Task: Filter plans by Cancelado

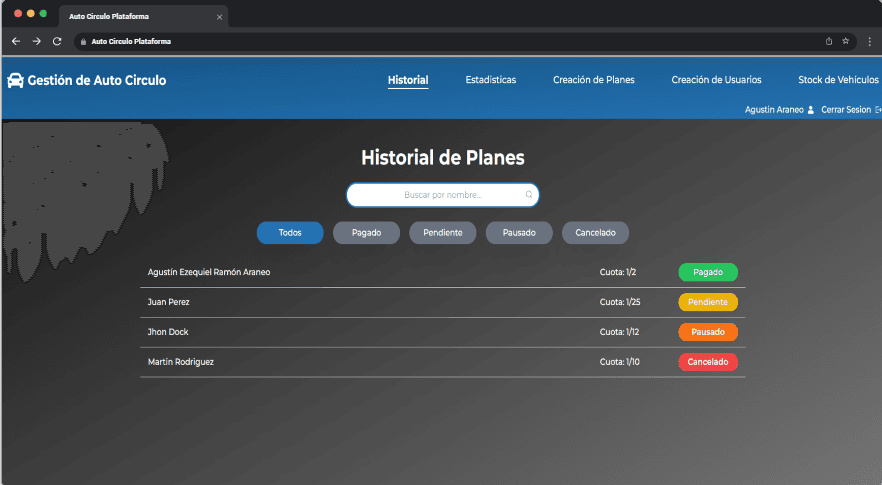Action: point(595,233)
